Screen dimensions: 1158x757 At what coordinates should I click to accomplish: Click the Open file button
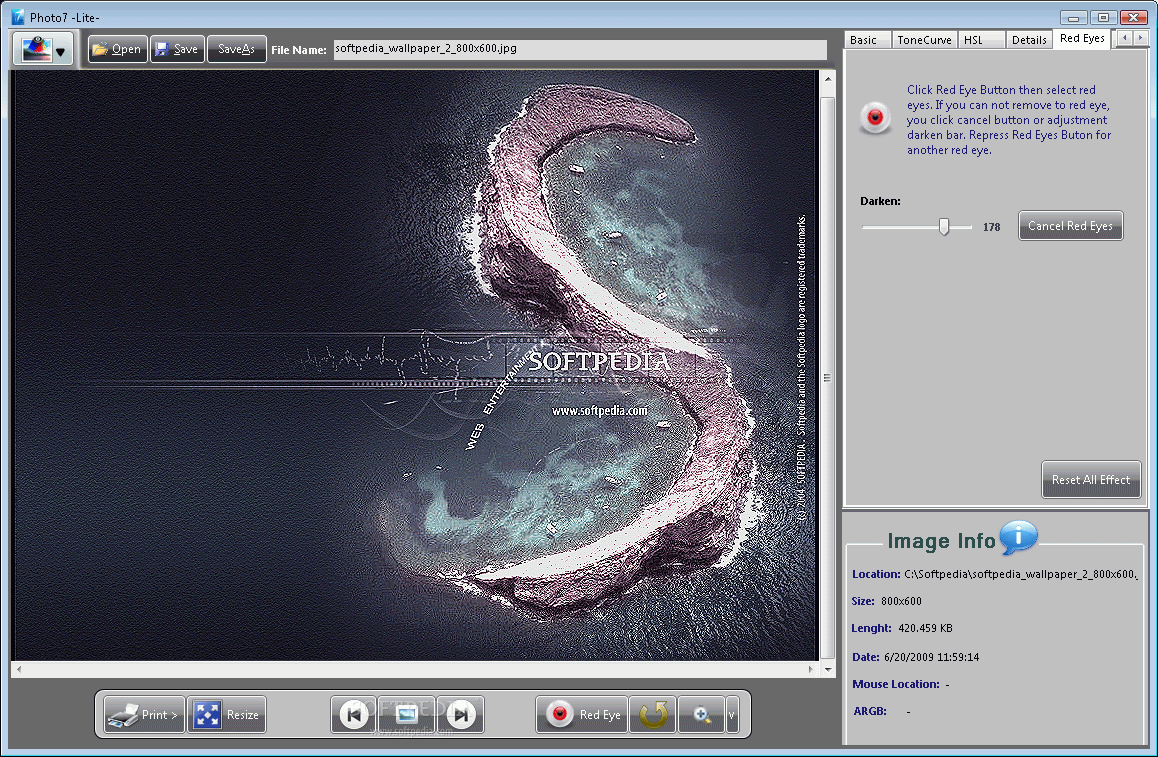117,49
